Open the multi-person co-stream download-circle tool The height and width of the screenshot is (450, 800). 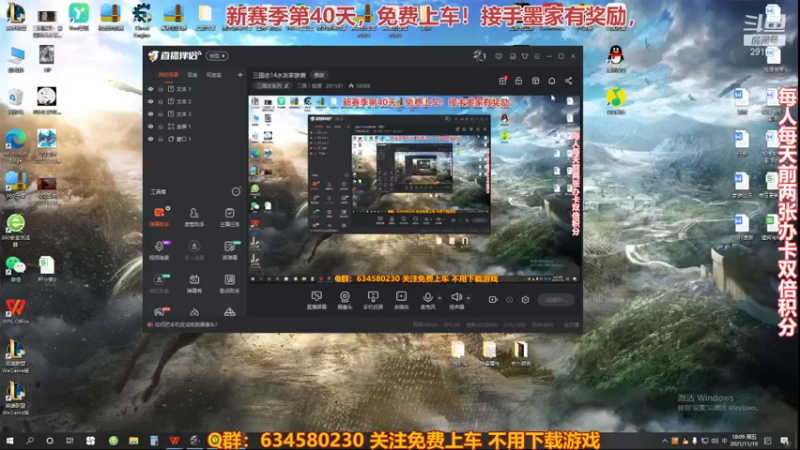[x=194, y=250]
